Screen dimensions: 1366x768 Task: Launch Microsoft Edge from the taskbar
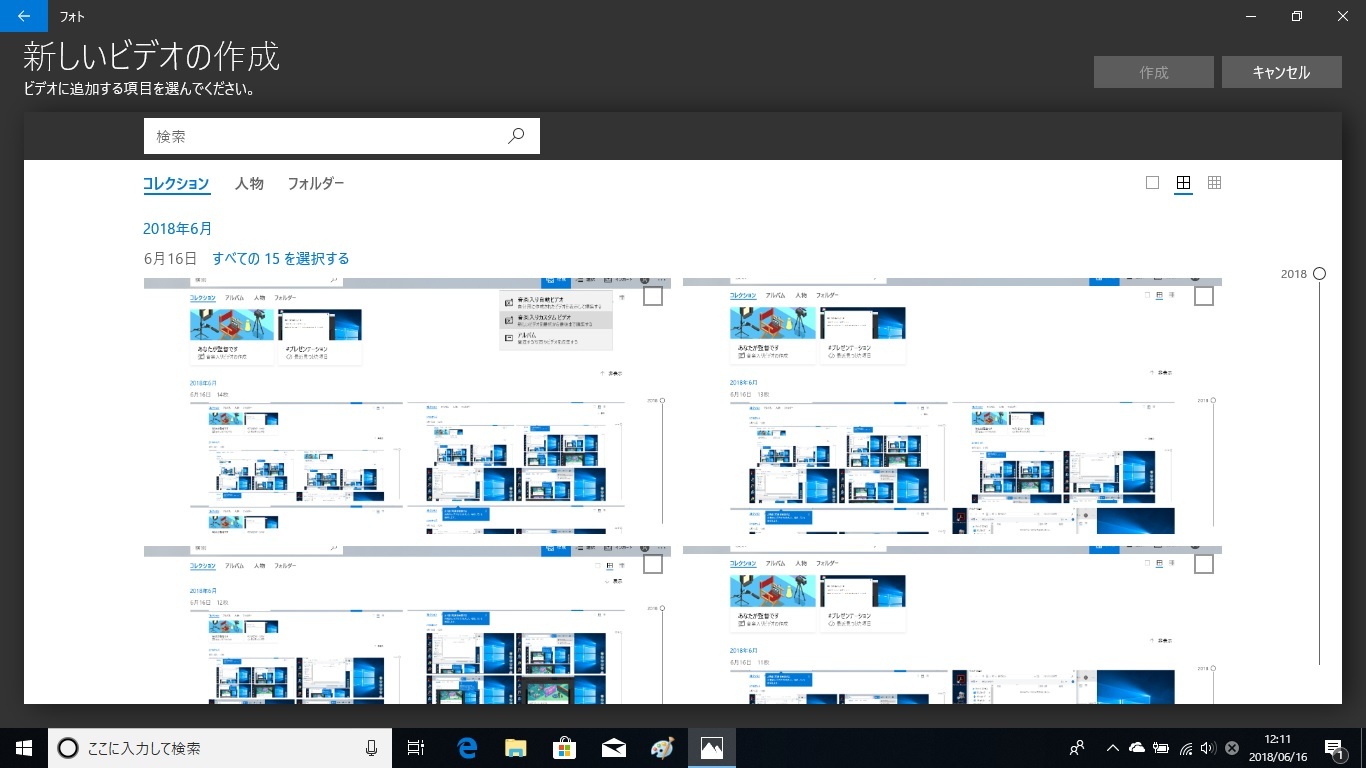466,748
